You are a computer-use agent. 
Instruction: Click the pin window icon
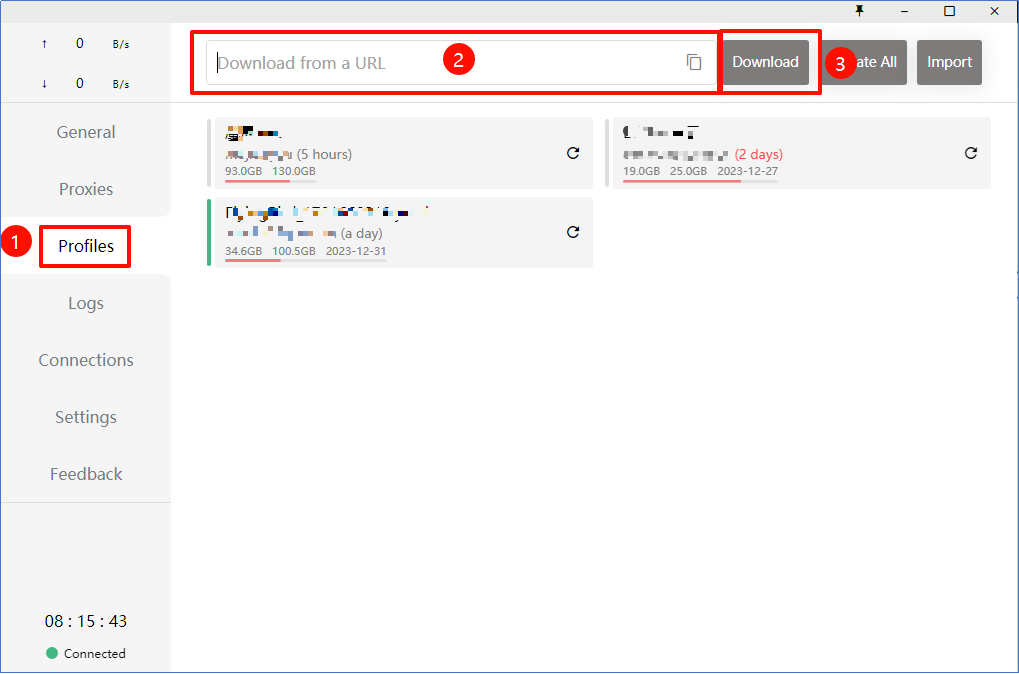click(859, 11)
